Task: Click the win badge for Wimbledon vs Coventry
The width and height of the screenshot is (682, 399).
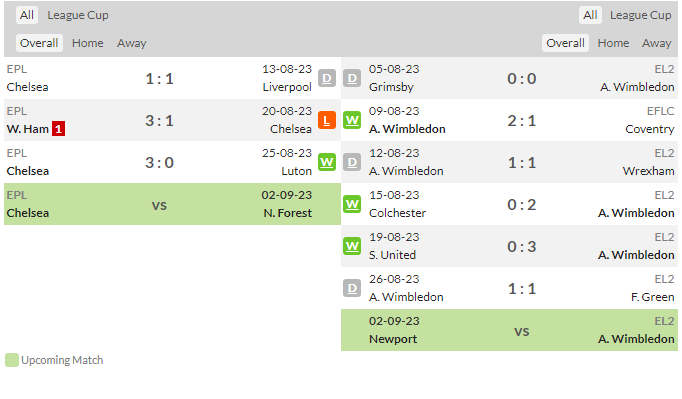Action: coord(352,121)
